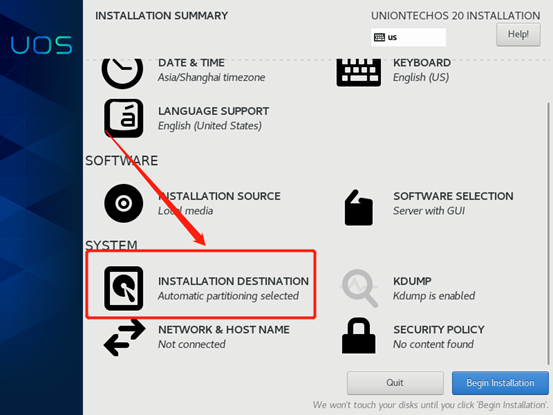
Task: Click Installation Destination hard disk icon
Action: pyautogui.click(x=124, y=288)
